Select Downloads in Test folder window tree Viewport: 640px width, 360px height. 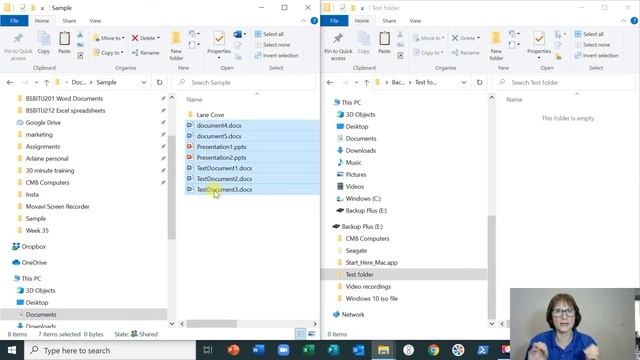360,151
